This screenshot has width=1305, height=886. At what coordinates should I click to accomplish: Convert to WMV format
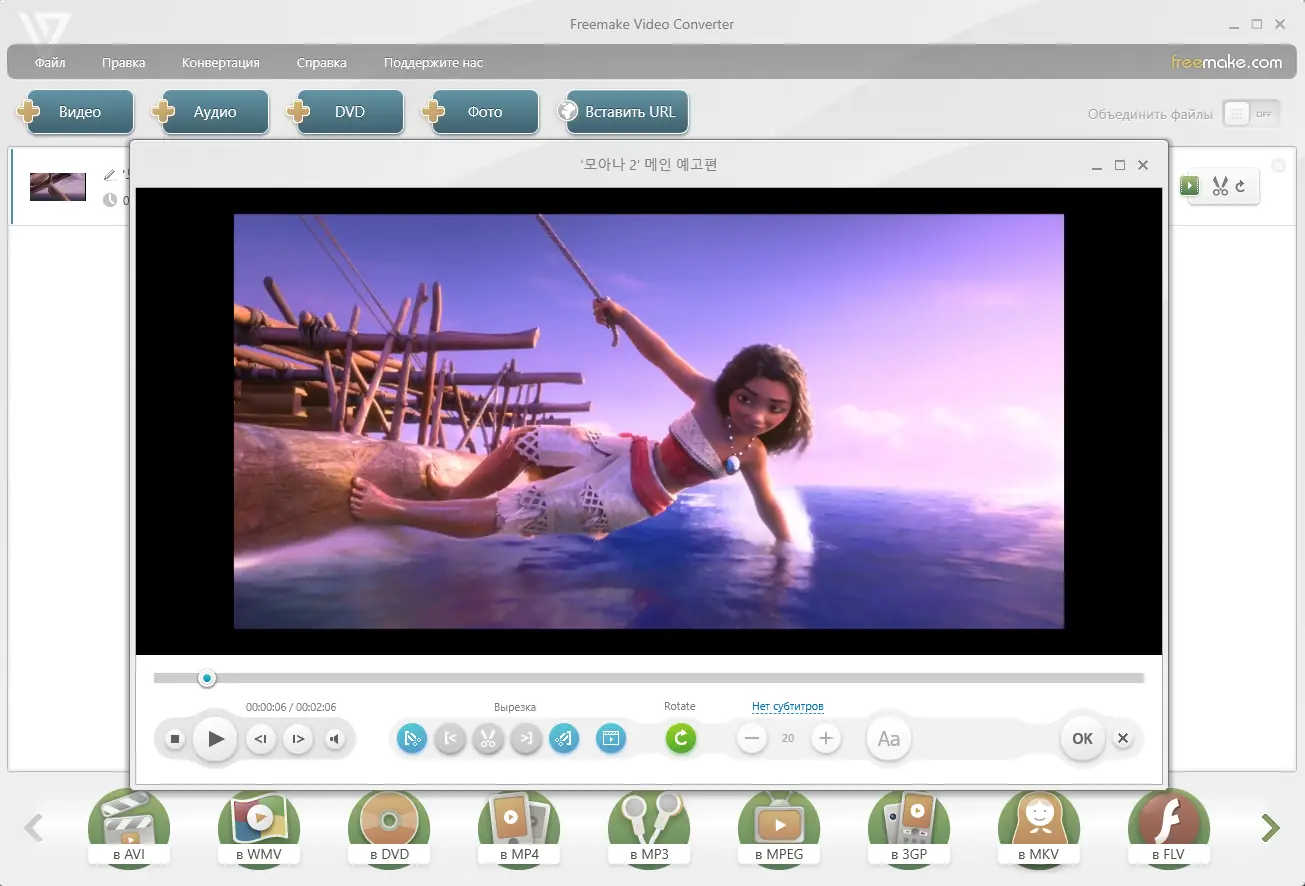(259, 828)
